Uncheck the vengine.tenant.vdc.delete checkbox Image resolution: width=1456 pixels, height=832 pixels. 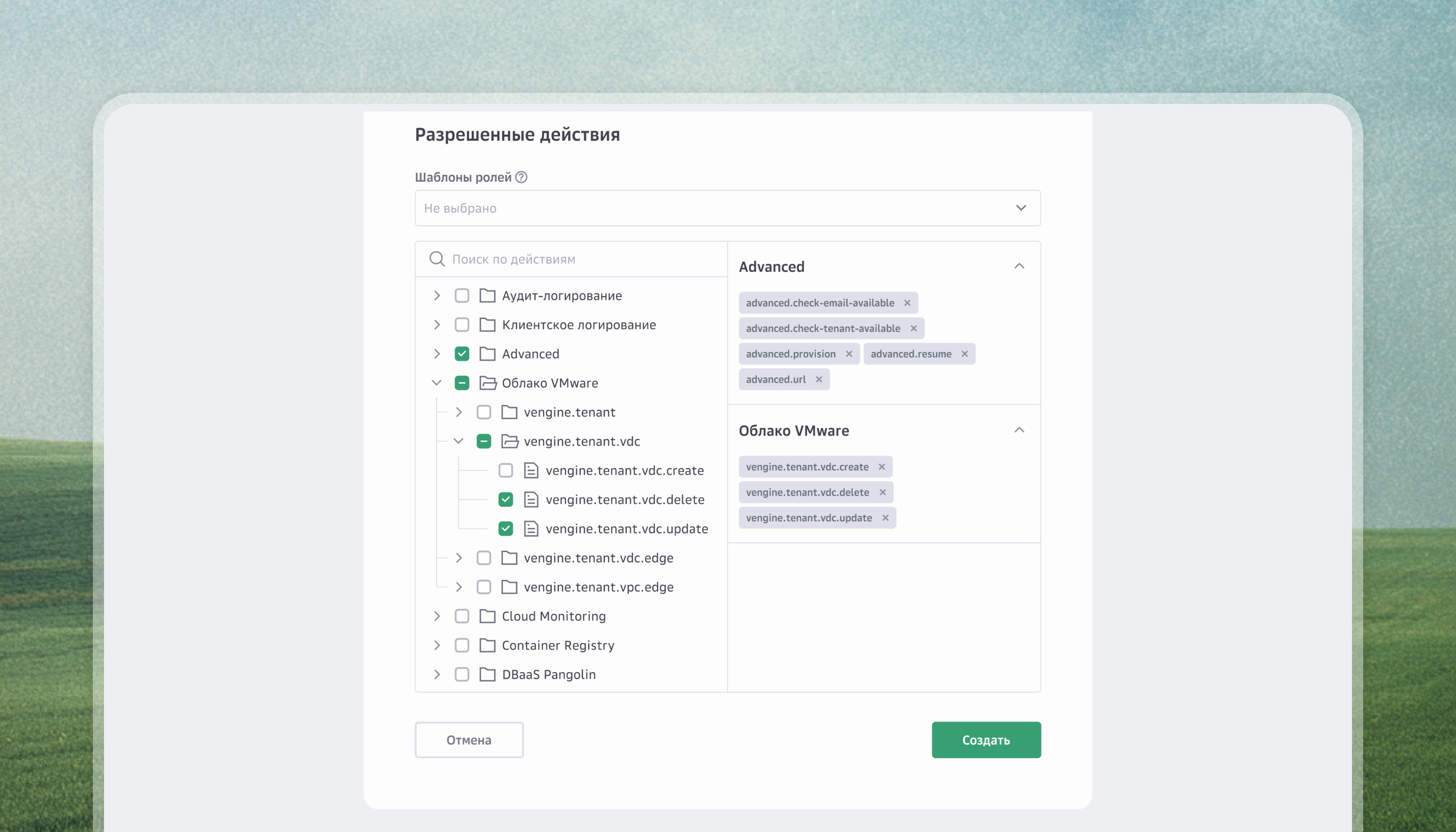pos(506,500)
